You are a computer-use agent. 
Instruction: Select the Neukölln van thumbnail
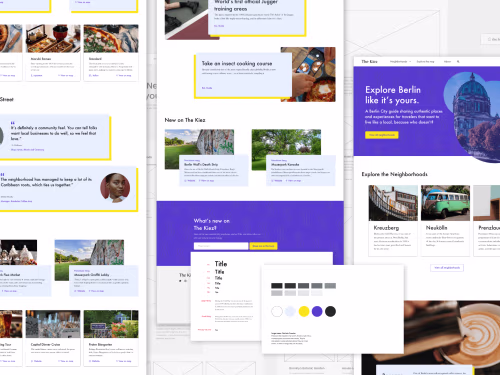tap(445, 203)
